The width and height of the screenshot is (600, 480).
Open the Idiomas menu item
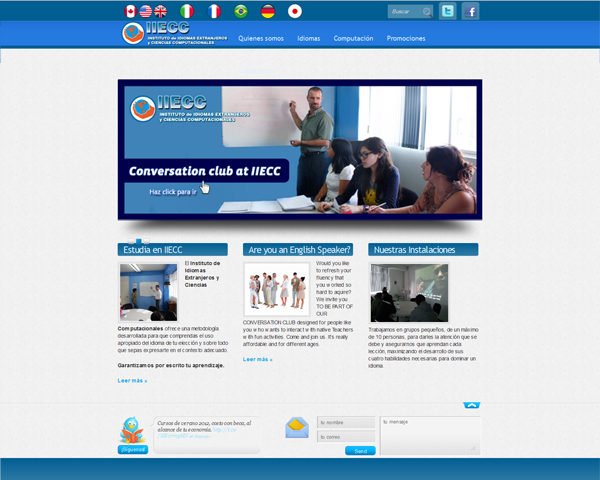pyautogui.click(x=309, y=38)
